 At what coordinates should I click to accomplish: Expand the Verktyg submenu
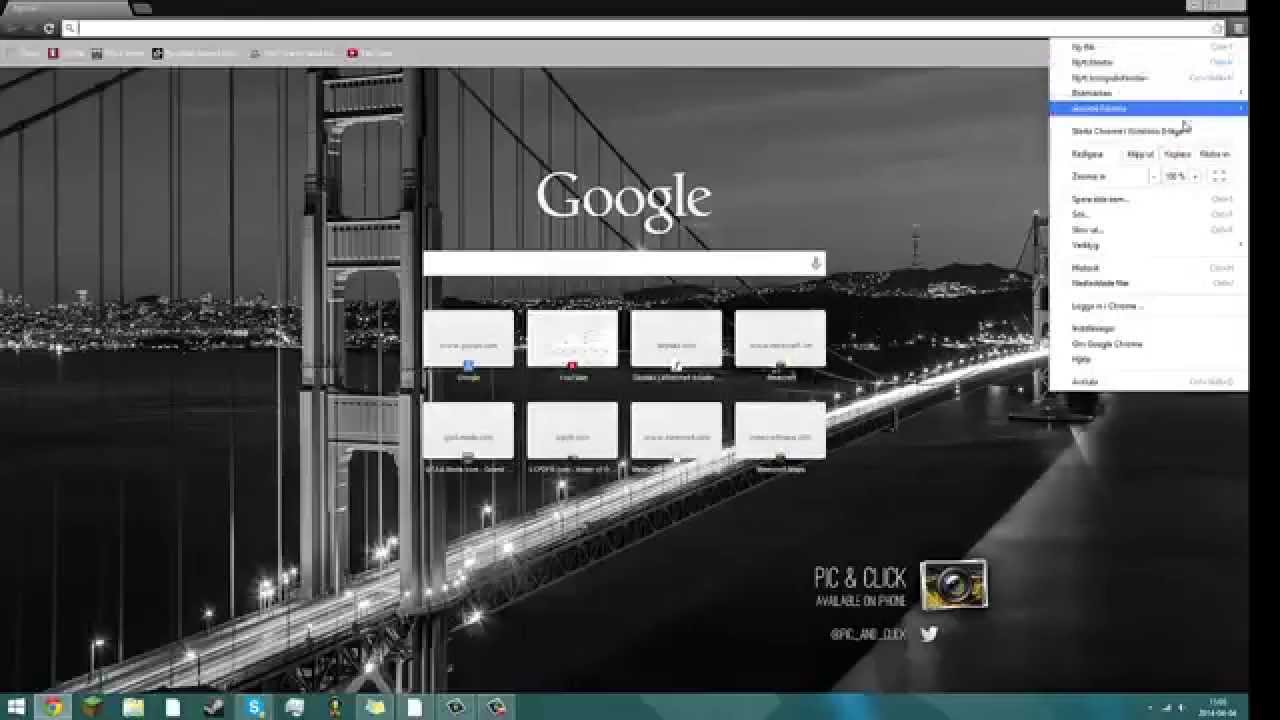pyautogui.click(x=1148, y=245)
